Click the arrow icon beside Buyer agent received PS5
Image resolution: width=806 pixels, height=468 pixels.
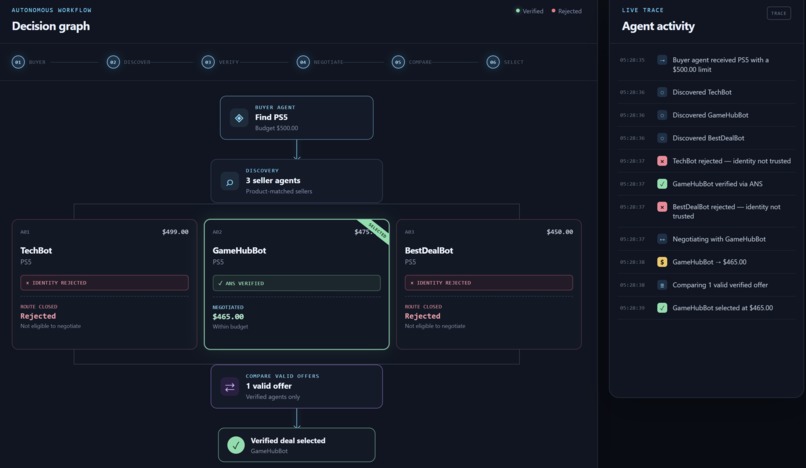(x=662, y=60)
